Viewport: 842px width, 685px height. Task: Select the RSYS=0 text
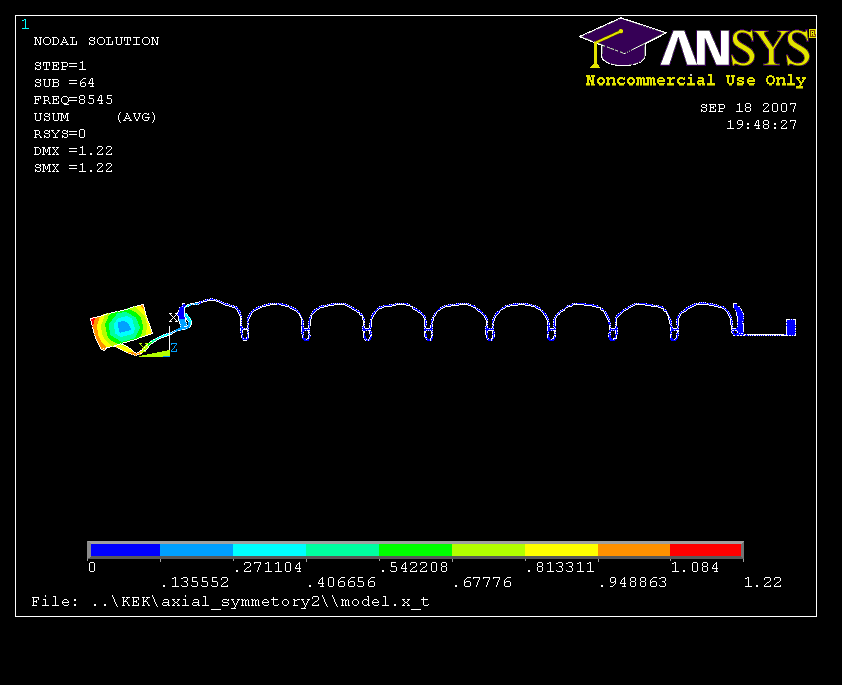[x=60, y=134]
